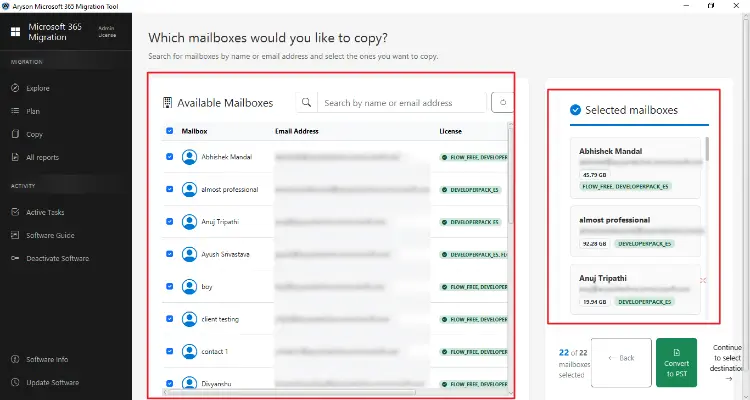The width and height of the screenshot is (750, 400).
Task: Open the Copy clipboard icon
Action: tap(15, 134)
